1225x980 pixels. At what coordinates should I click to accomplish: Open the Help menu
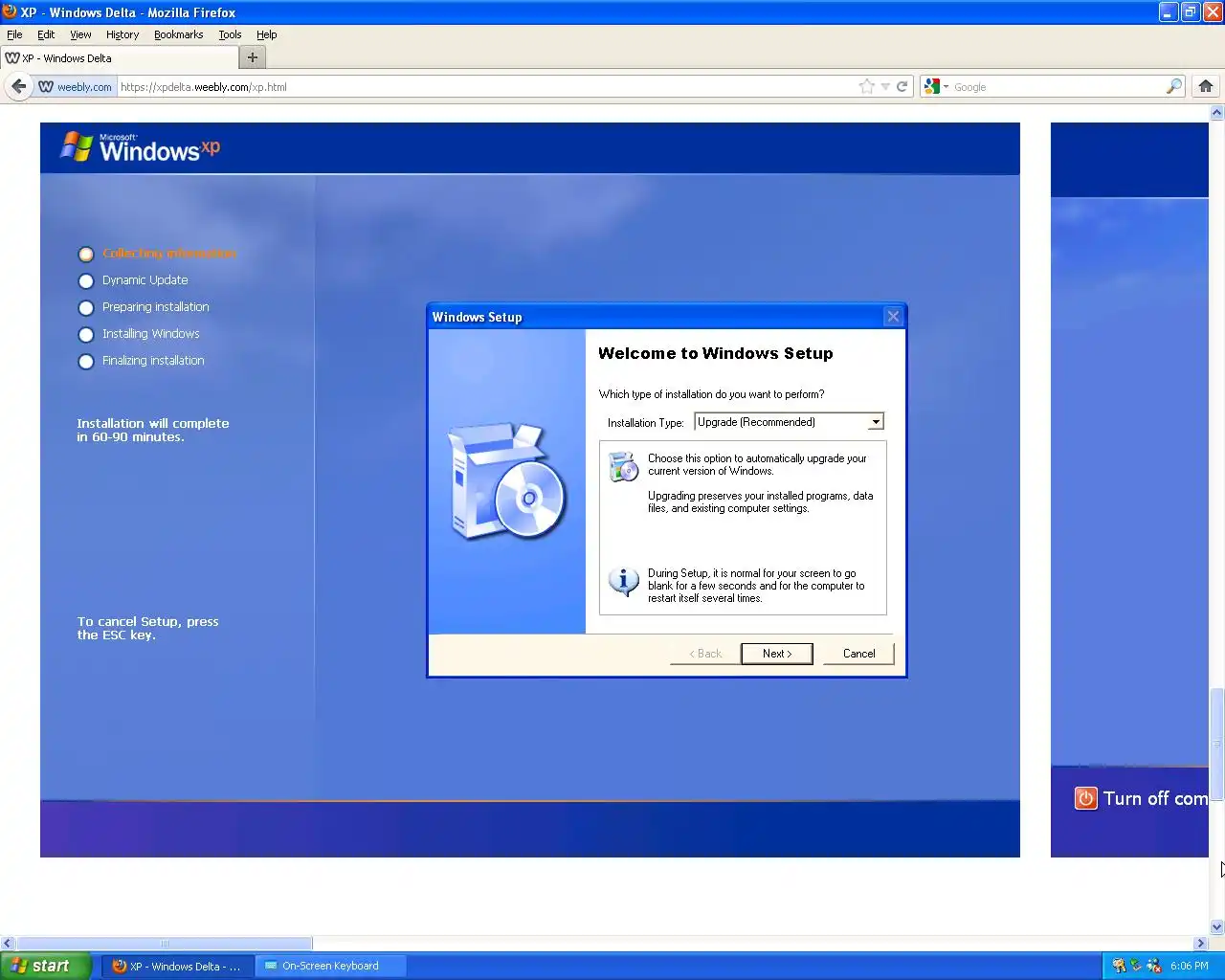pyautogui.click(x=266, y=34)
